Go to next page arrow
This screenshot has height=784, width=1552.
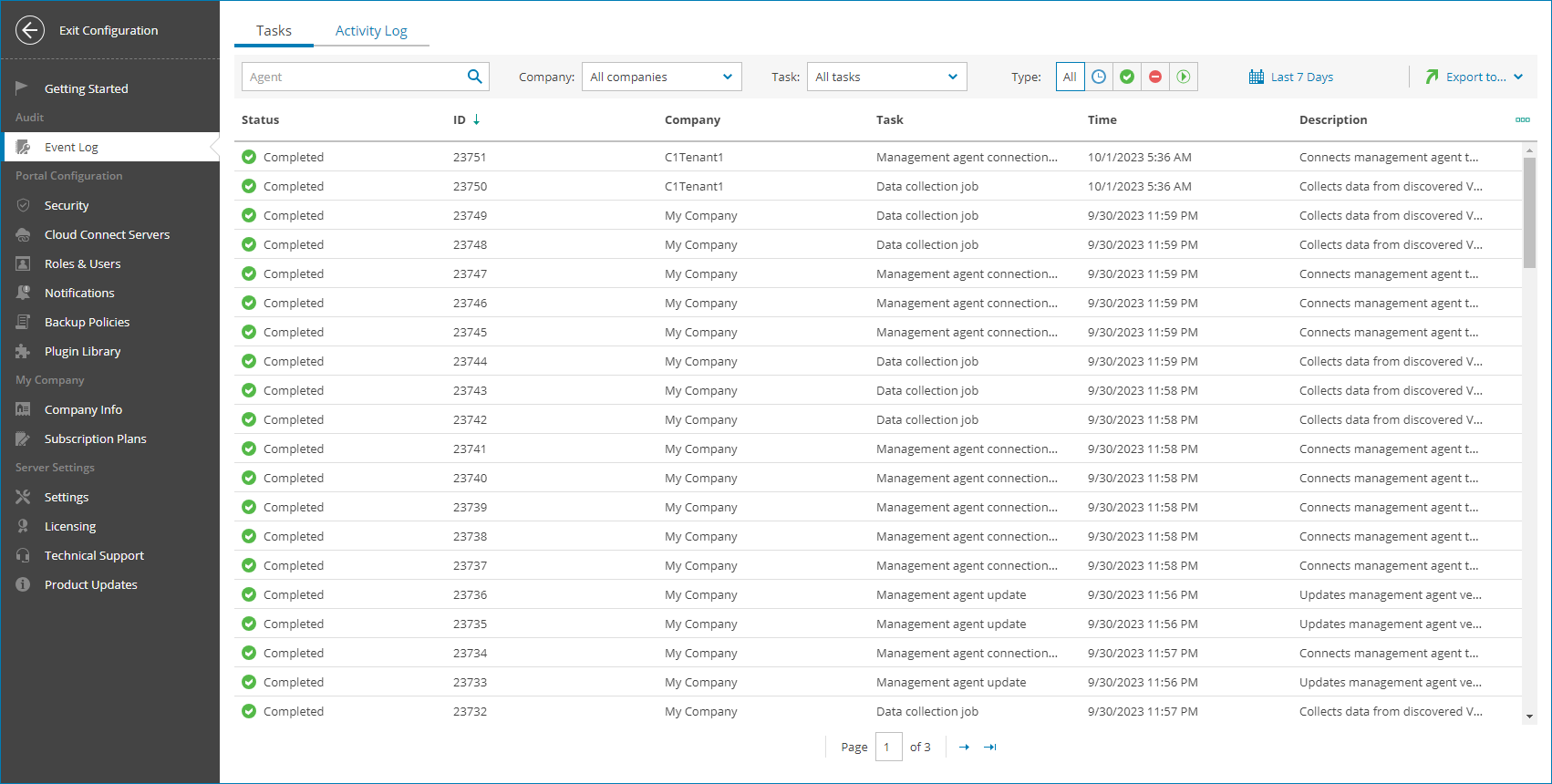[964, 748]
